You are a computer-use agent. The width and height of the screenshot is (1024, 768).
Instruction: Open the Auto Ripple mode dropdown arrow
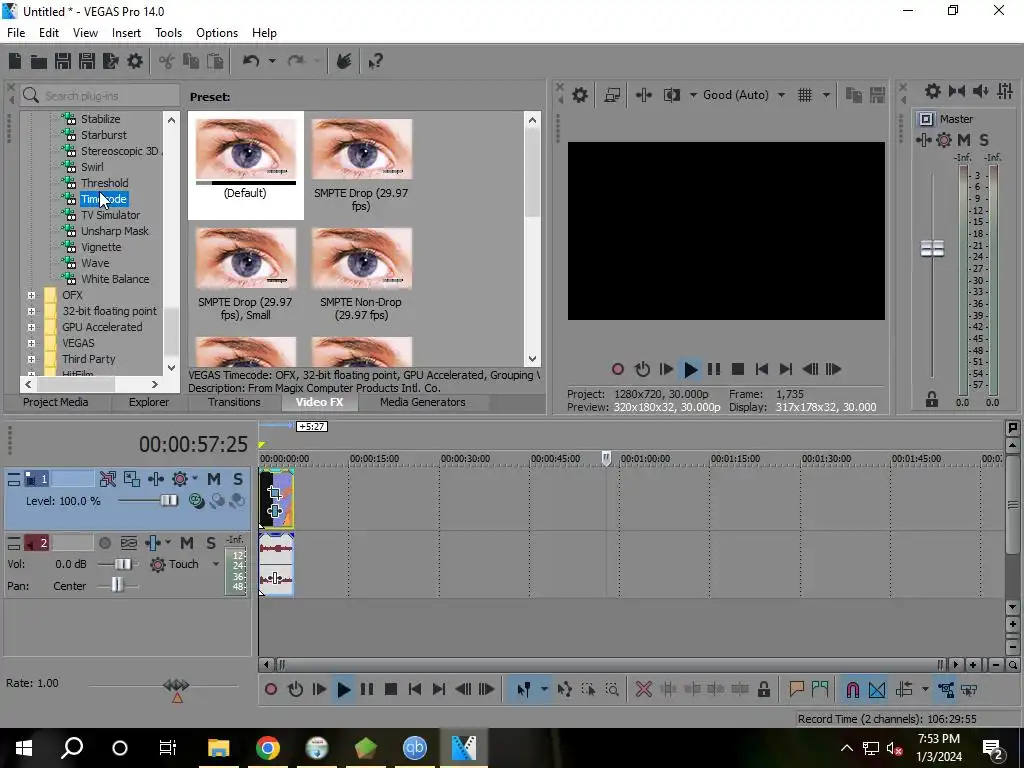pyautogui.click(x=925, y=690)
